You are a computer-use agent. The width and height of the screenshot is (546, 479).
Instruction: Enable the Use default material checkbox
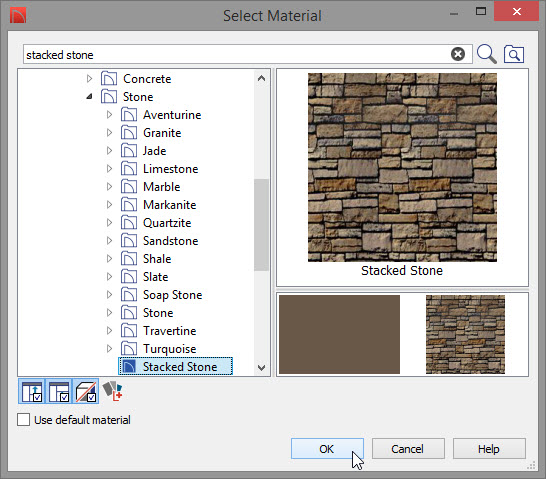23,420
